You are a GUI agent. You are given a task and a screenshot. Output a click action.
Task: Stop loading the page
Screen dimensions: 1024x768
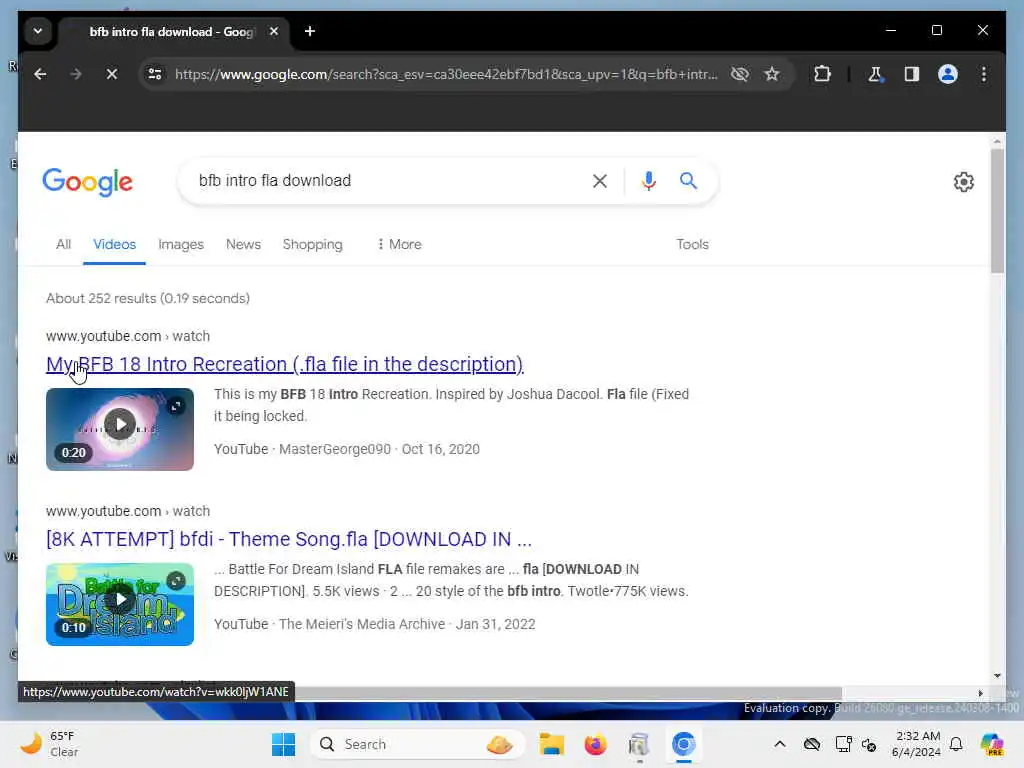point(112,74)
